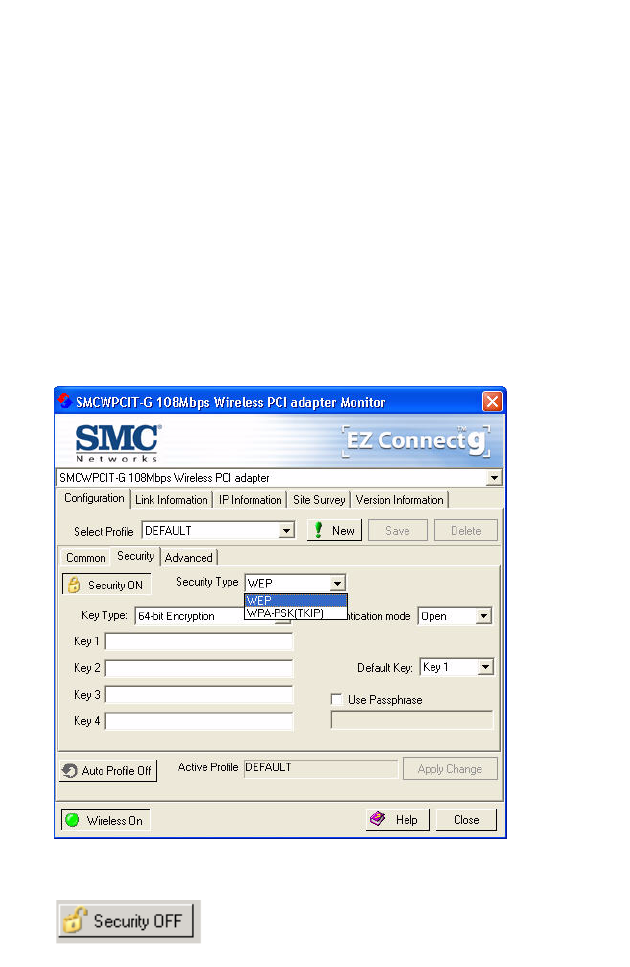Click the Key 4 input field
The image size is (630, 967).
pyautogui.click(x=199, y=721)
